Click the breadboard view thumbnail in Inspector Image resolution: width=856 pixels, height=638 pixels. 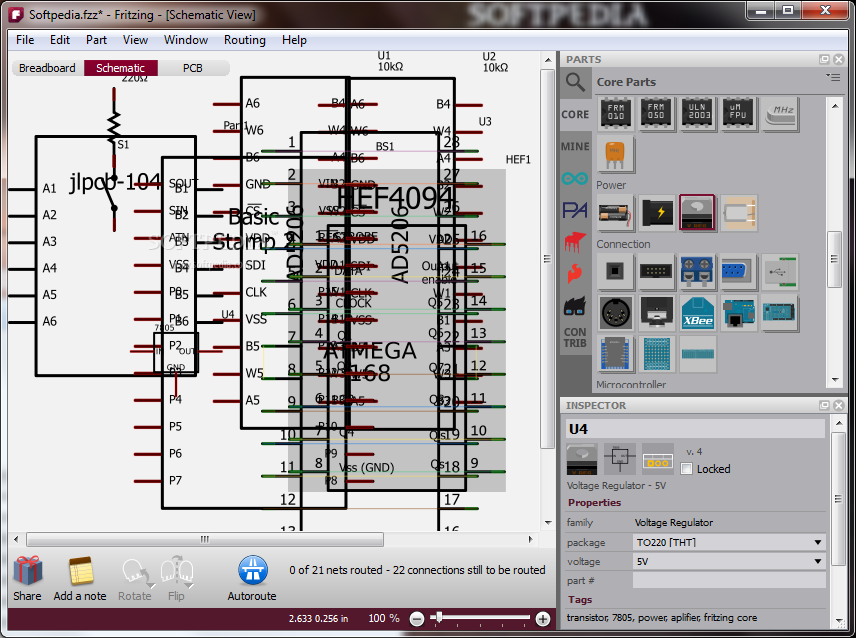pyautogui.click(x=582, y=459)
